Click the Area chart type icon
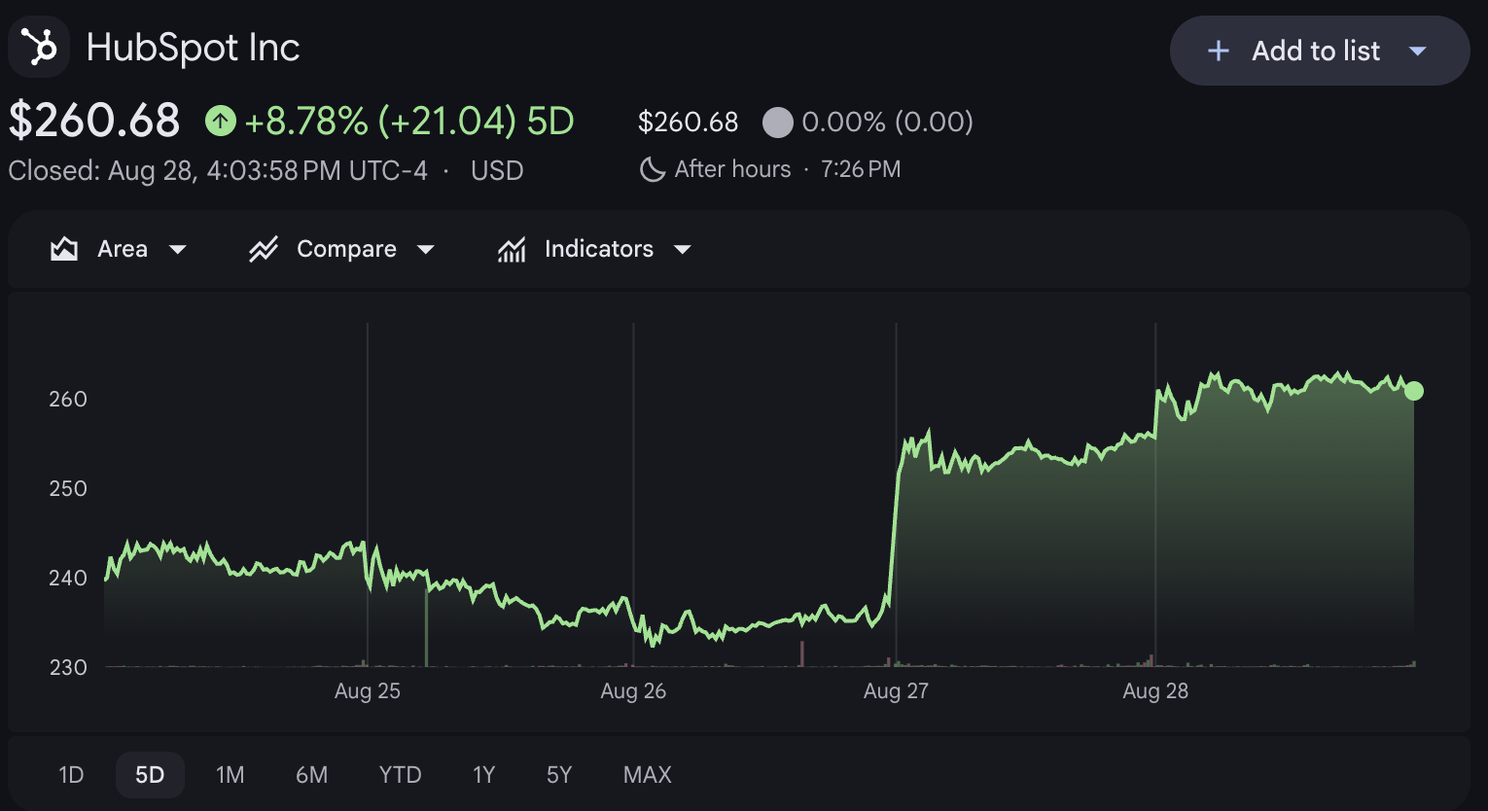This screenshot has width=1488, height=811. click(64, 249)
